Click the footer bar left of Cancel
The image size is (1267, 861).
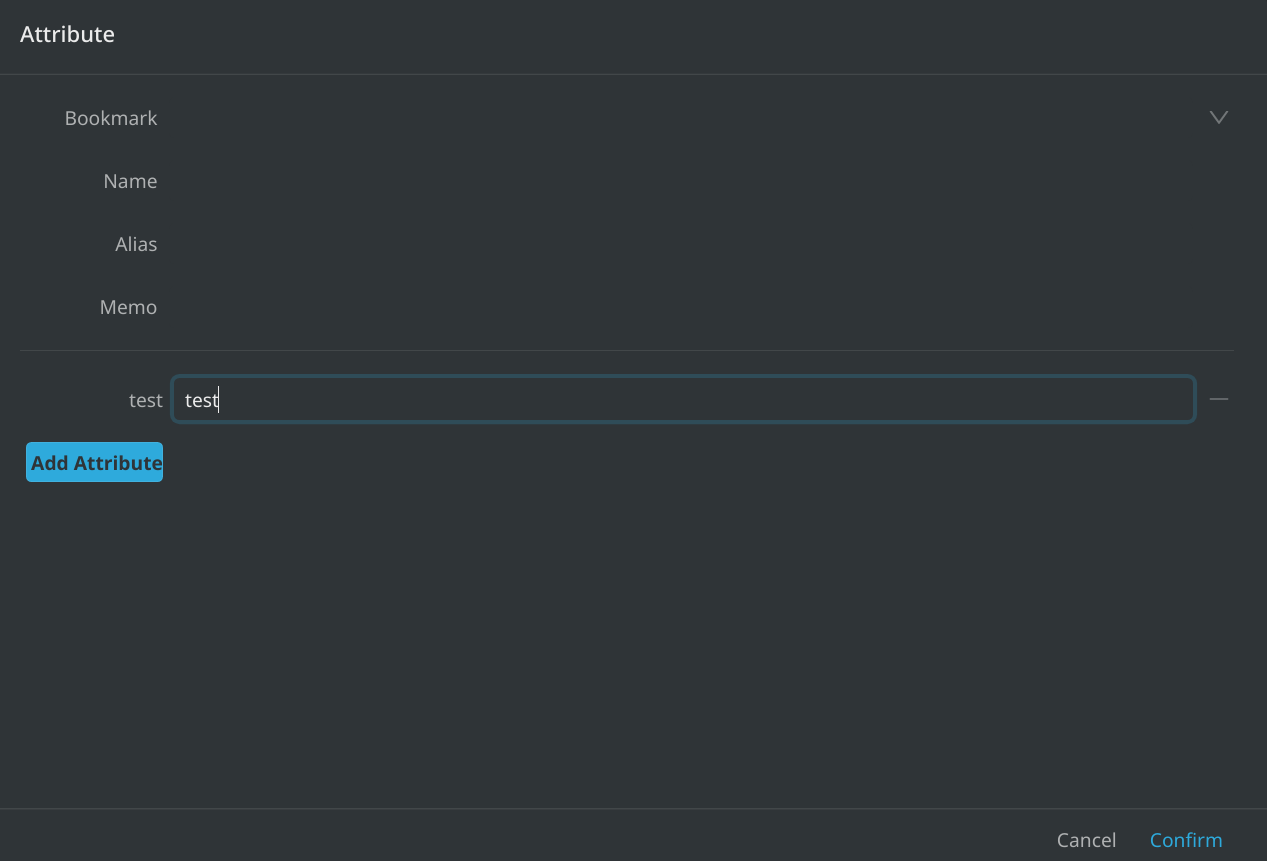(500, 836)
